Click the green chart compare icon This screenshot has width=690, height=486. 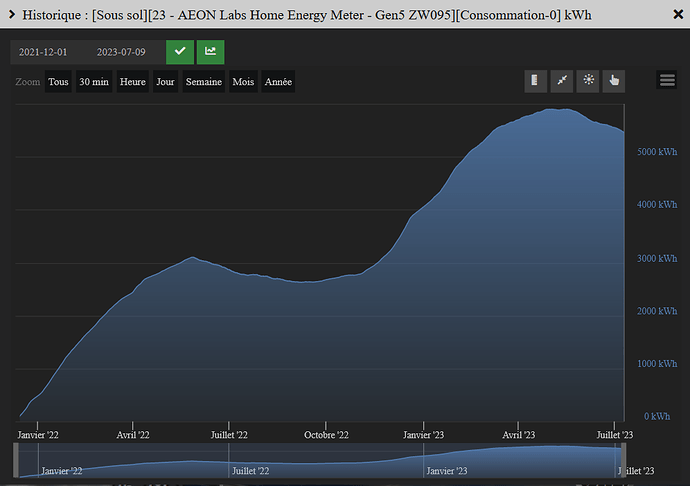click(211, 52)
